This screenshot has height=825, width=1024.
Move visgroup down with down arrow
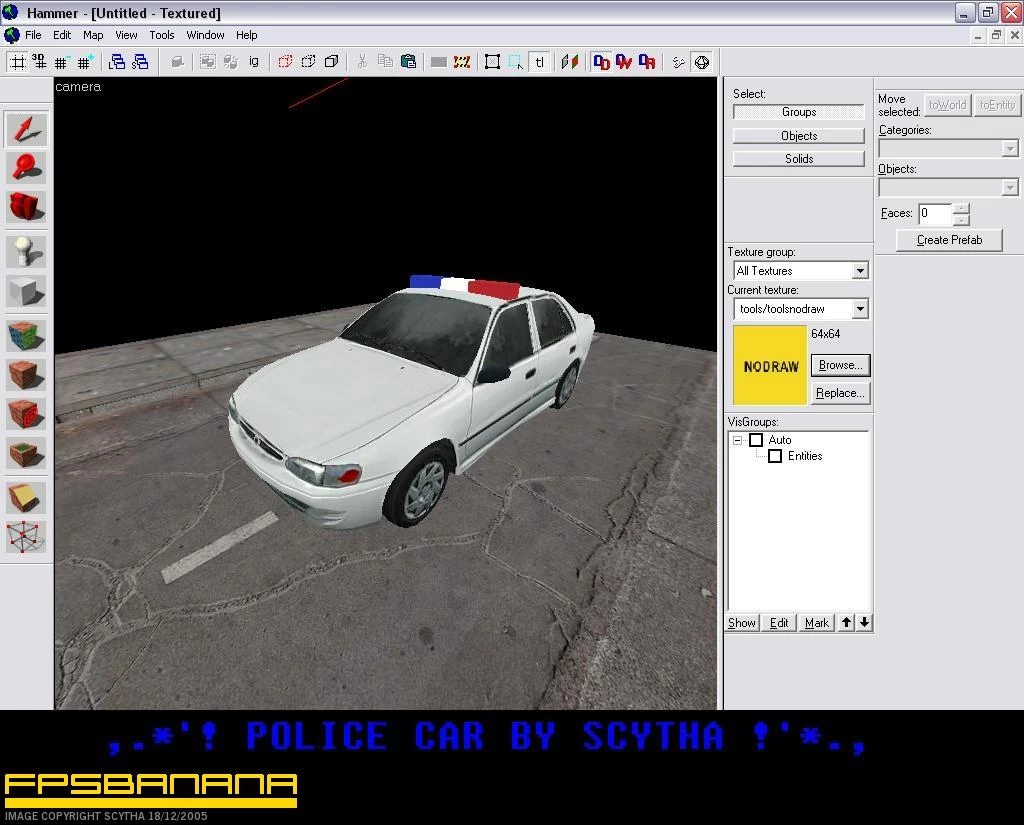pyautogui.click(x=865, y=623)
